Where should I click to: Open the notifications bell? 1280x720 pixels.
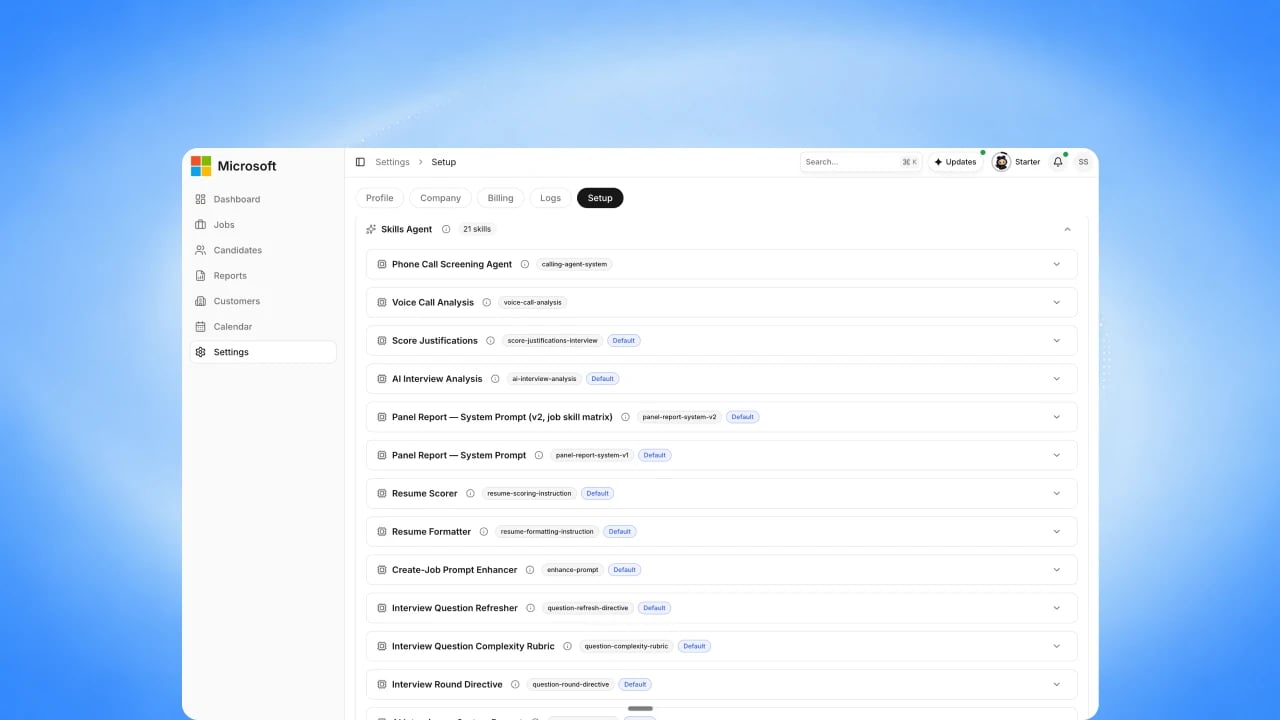pos(1058,162)
